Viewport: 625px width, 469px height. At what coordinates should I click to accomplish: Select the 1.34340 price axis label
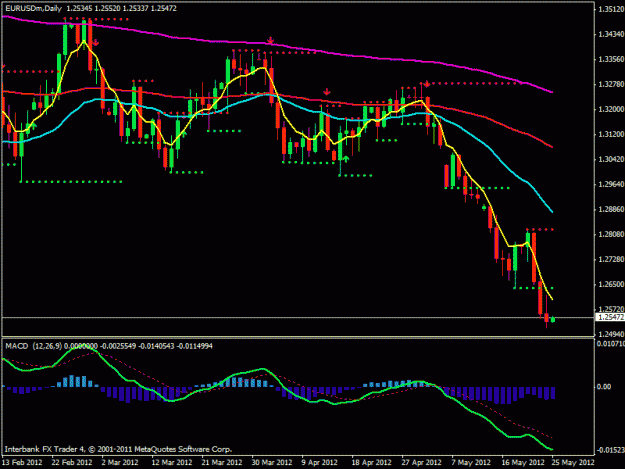click(611, 35)
